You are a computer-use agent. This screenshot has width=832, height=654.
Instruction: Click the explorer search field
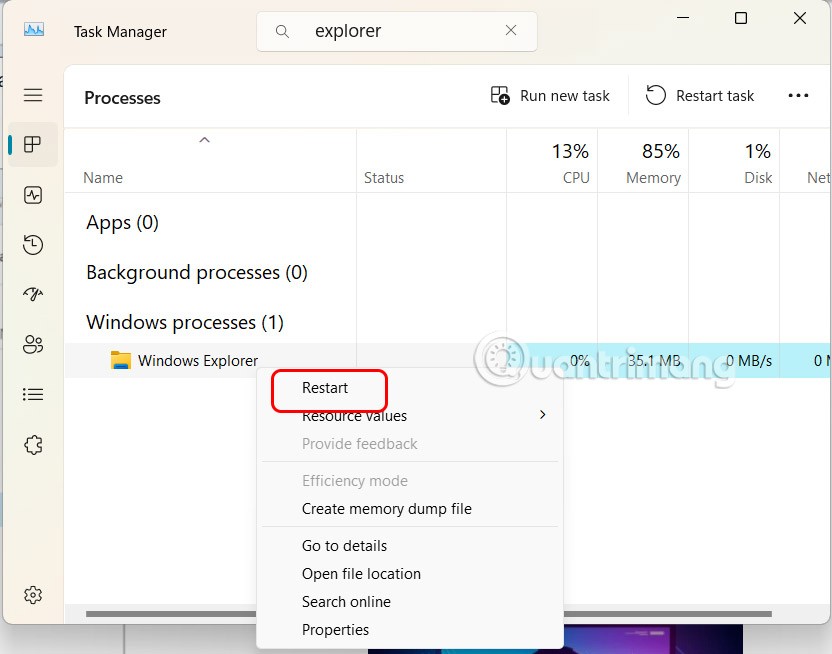click(400, 31)
